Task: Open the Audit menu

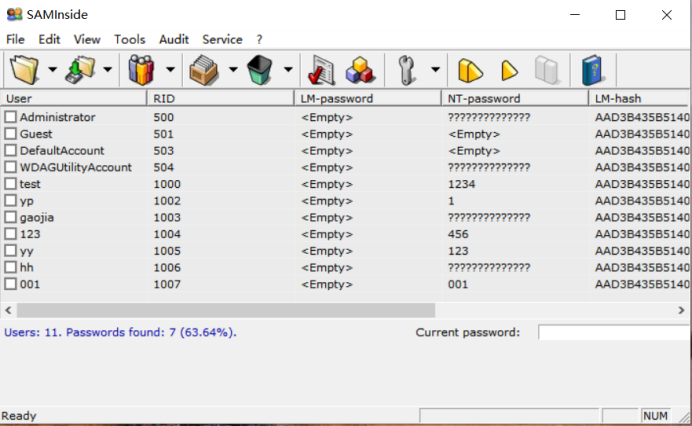Action: 174,39
